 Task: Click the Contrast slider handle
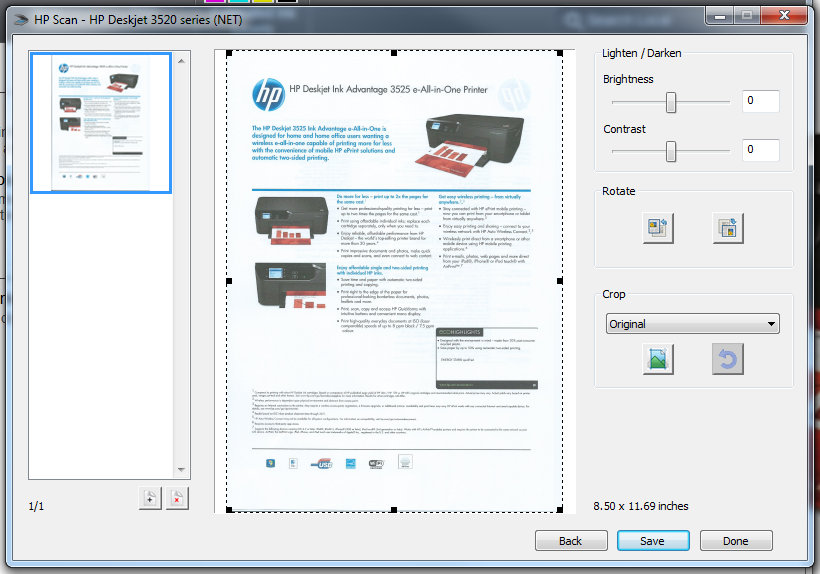coord(671,152)
